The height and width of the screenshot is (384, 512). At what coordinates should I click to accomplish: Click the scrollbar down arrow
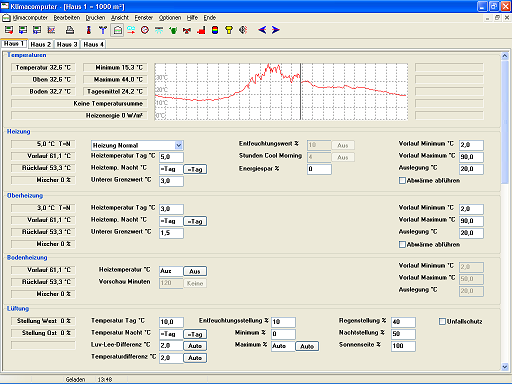(505, 367)
